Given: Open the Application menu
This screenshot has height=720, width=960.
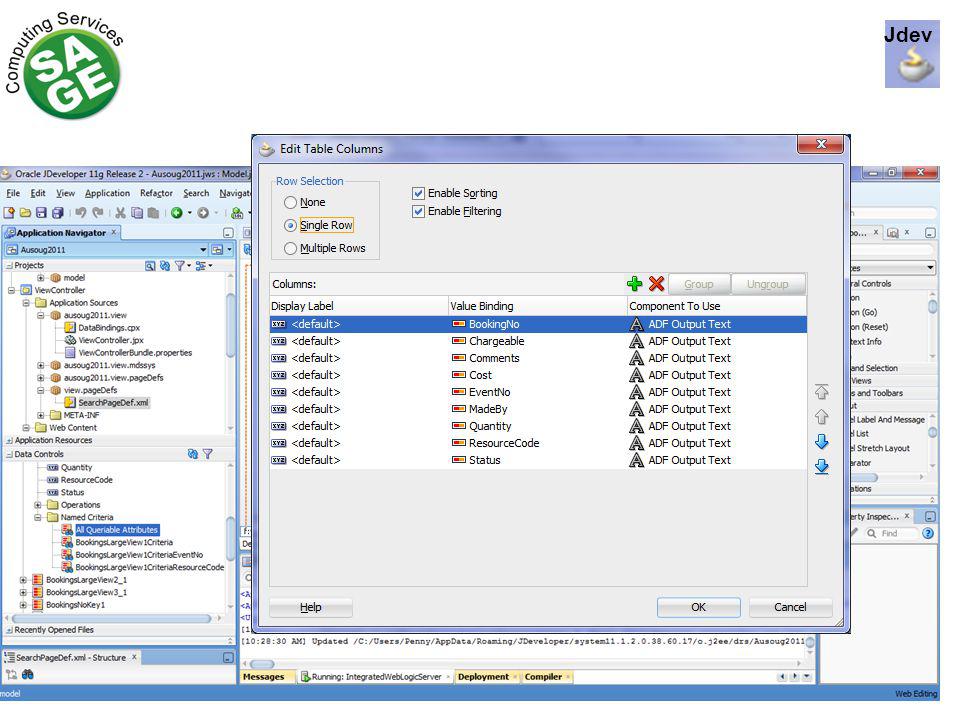Looking at the screenshot, I should click(107, 193).
